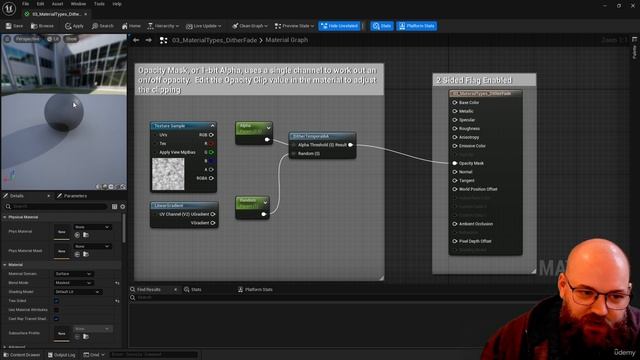Click the Normal input pin
Image resolution: width=640 pixels, height=360 pixels.
pyautogui.click(x=455, y=172)
